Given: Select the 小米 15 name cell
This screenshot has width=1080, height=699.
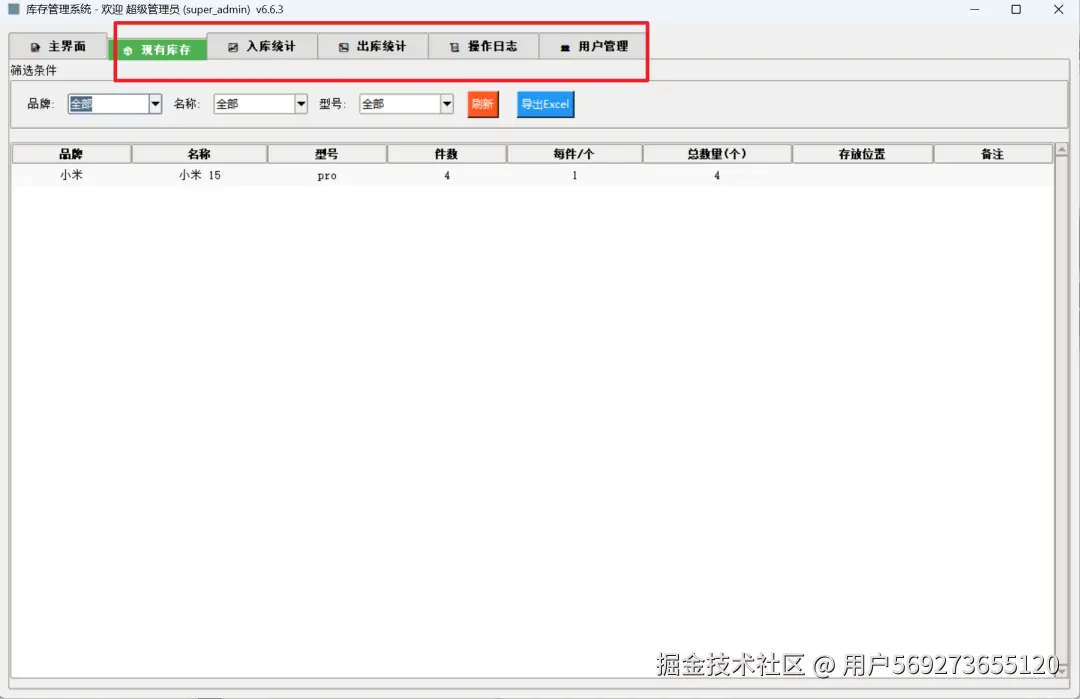Looking at the screenshot, I should point(199,175).
